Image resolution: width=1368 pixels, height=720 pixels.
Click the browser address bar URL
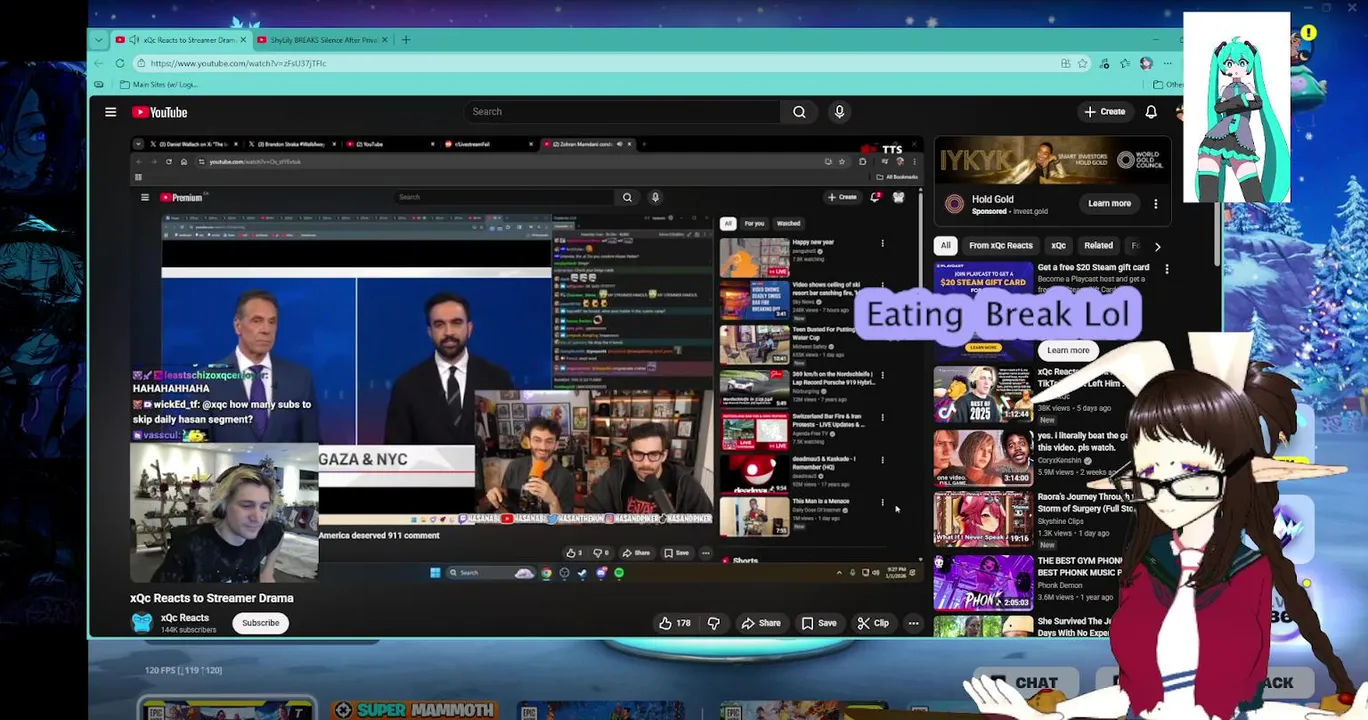pyautogui.click(x=238, y=63)
